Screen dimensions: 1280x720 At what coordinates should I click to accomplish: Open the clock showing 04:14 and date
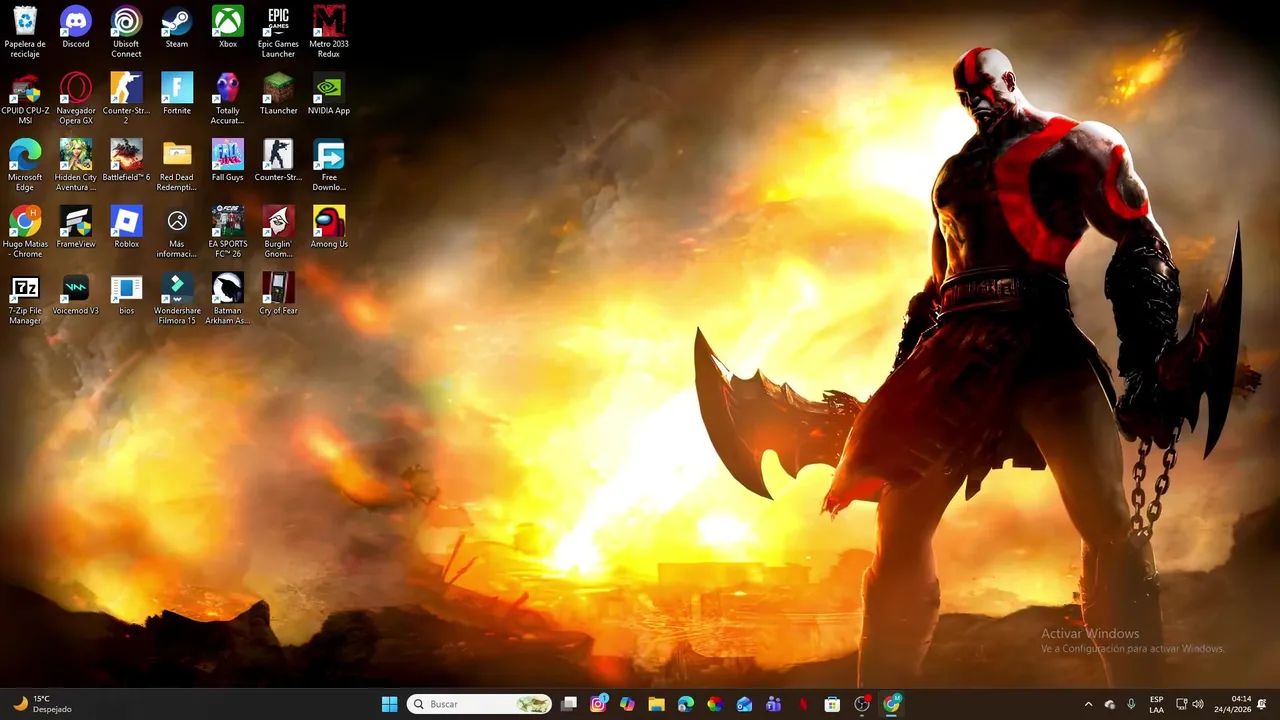[1233, 704]
